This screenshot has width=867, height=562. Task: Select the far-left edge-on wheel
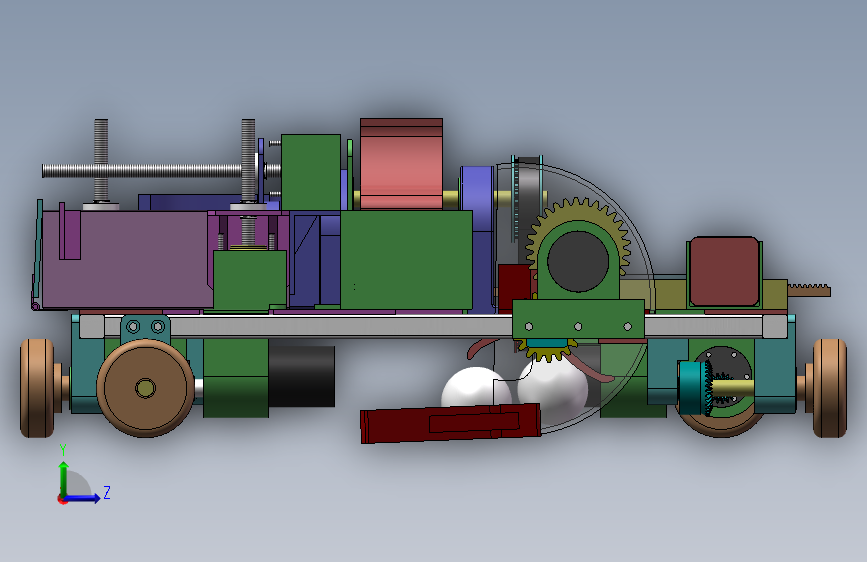pyautogui.click(x=38, y=388)
